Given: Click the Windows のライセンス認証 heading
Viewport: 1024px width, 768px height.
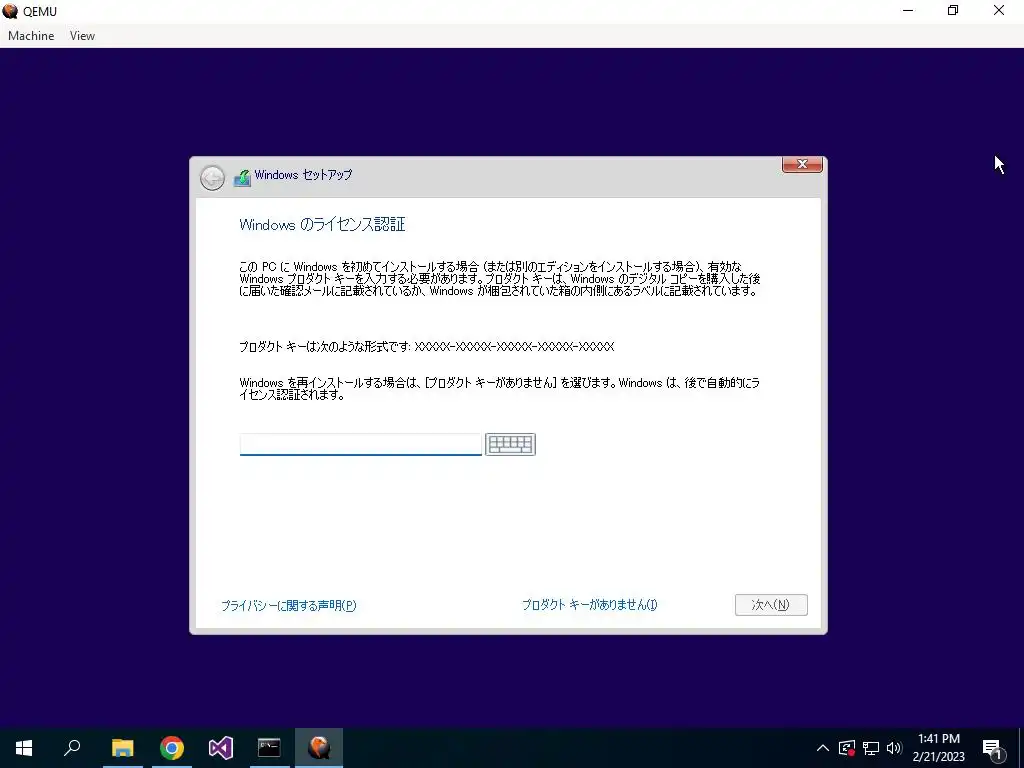Looking at the screenshot, I should point(322,225).
